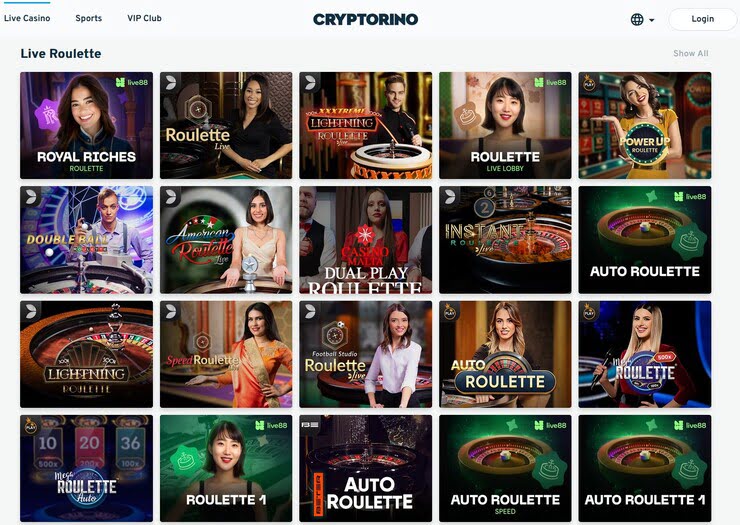Open Royal Riches Roulette game

(x=86, y=125)
